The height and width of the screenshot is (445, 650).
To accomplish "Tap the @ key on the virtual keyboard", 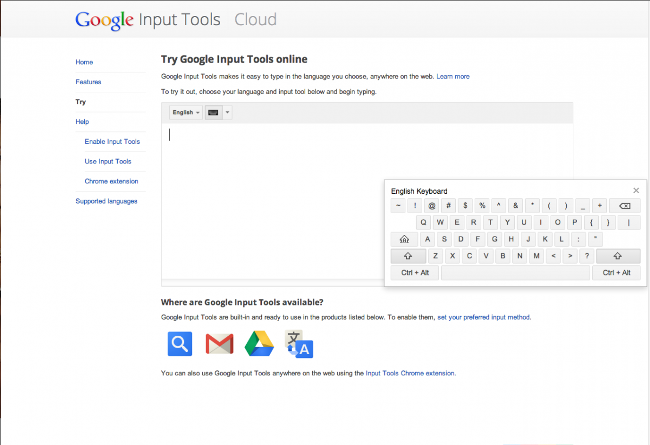I will click(x=432, y=206).
